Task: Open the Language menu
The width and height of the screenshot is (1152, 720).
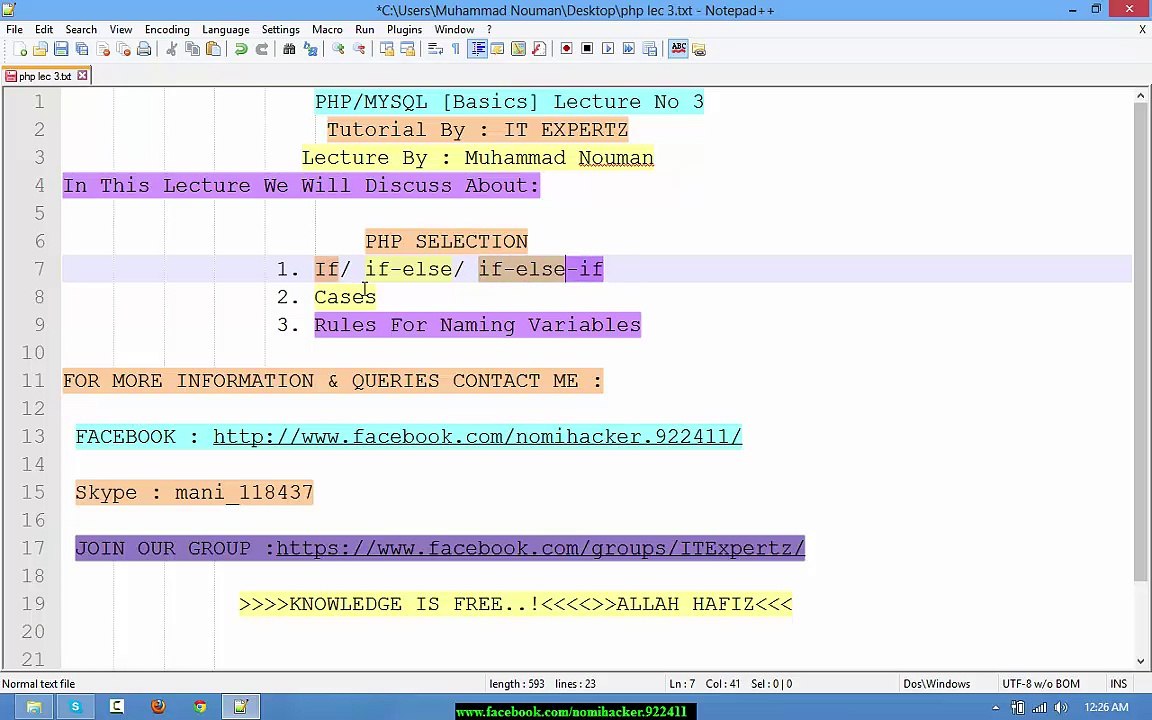Action: click(x=226, y=29)
